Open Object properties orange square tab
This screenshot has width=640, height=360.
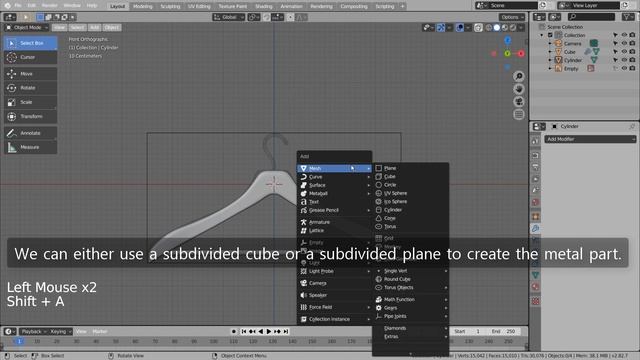tap(536, 216)
